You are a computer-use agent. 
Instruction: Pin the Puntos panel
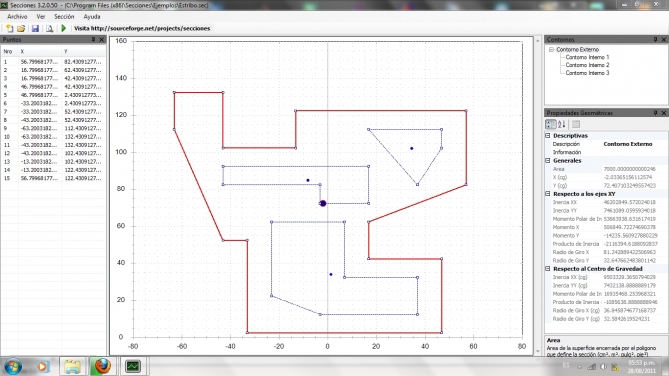(93, 39)
